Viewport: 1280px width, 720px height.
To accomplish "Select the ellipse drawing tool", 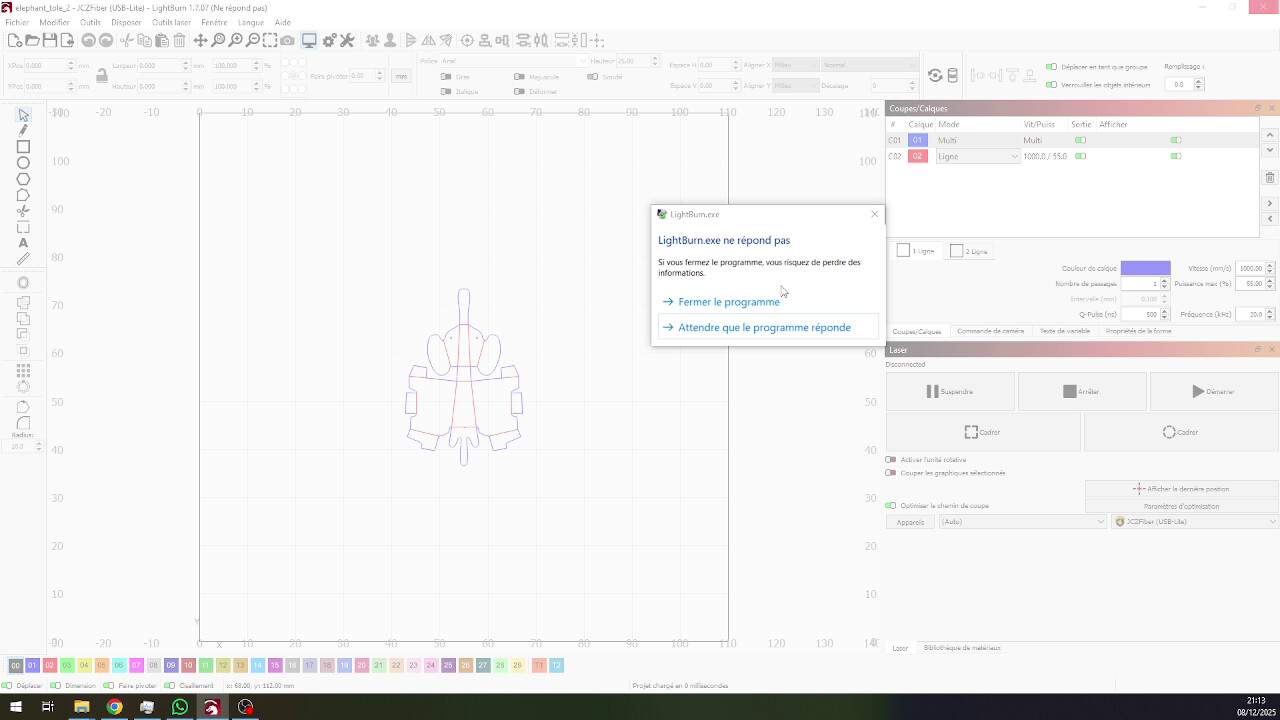I will click(23, 163).
